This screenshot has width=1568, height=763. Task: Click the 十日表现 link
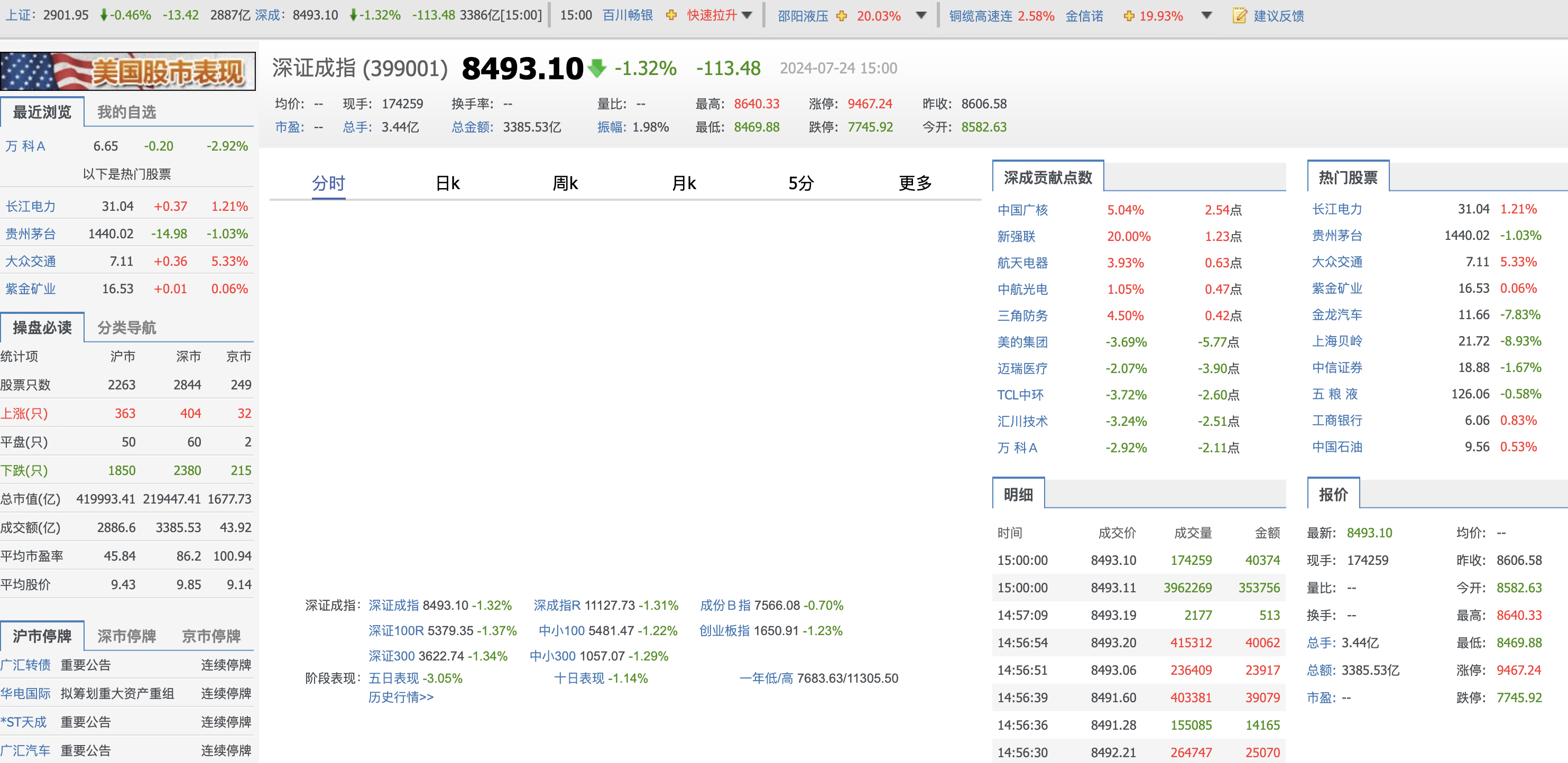[579, 678]
